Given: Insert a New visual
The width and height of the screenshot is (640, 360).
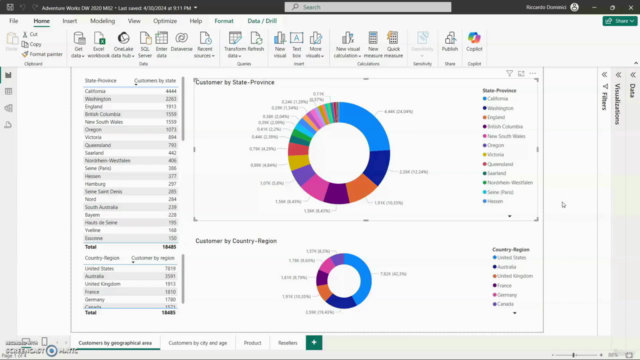Looking at the screenshot, I should click(x=280, y=45).
